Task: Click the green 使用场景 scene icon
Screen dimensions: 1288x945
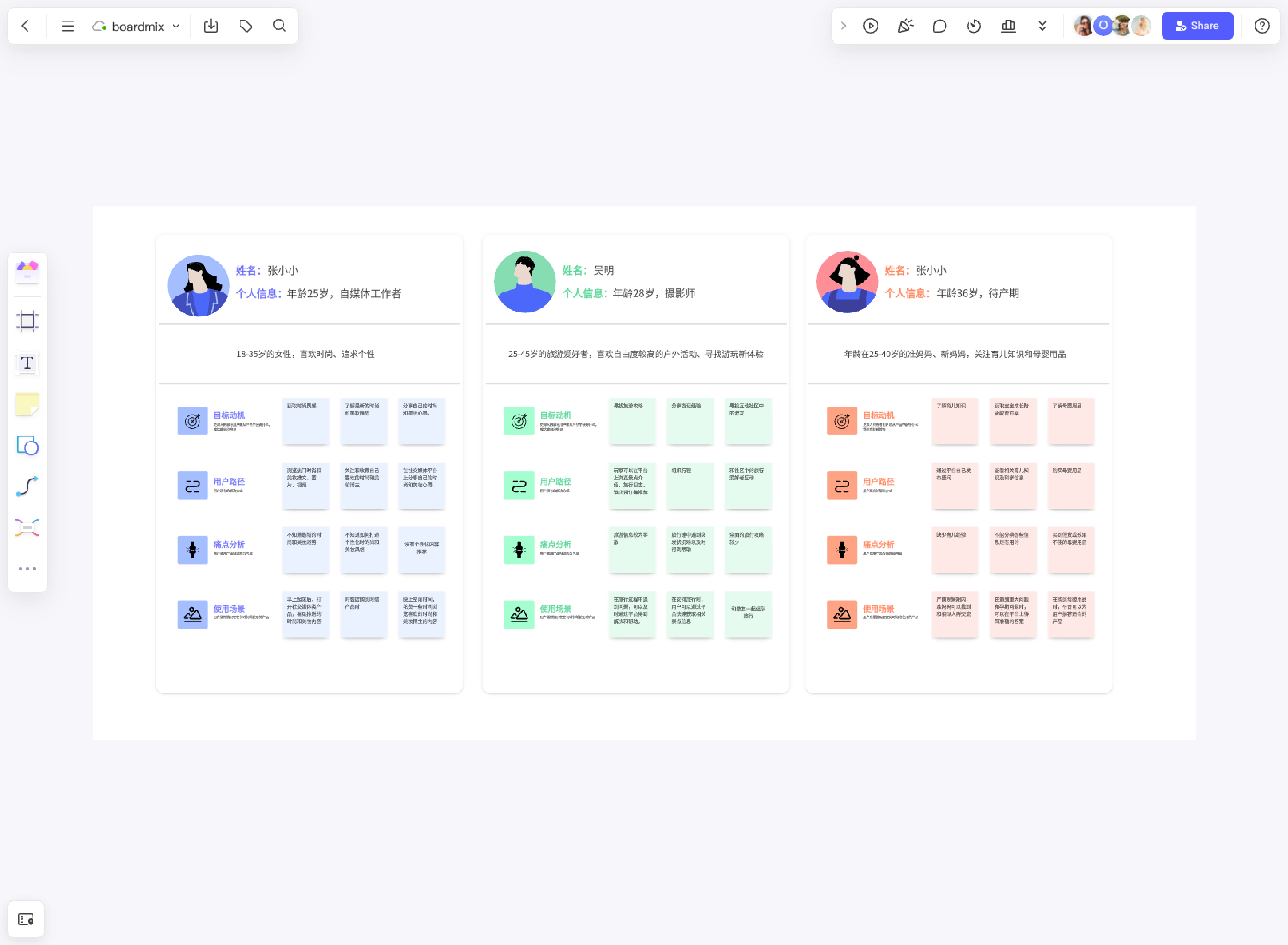Action: coord(519,614)
